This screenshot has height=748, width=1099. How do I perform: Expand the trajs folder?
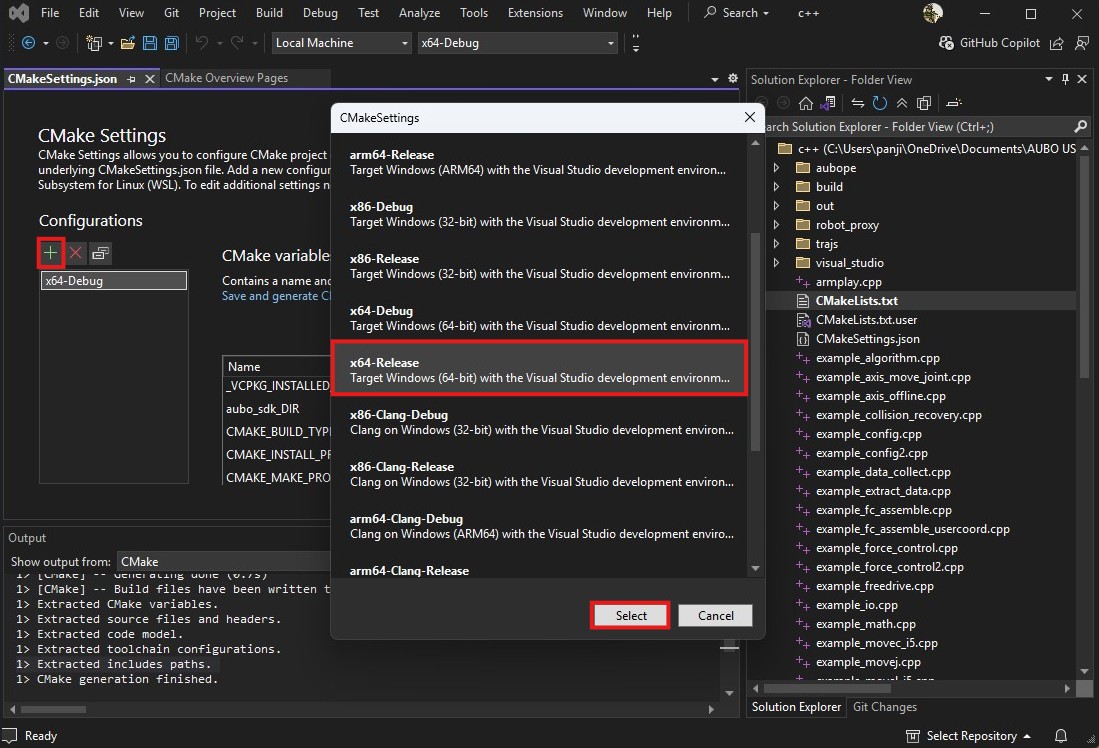777,243
